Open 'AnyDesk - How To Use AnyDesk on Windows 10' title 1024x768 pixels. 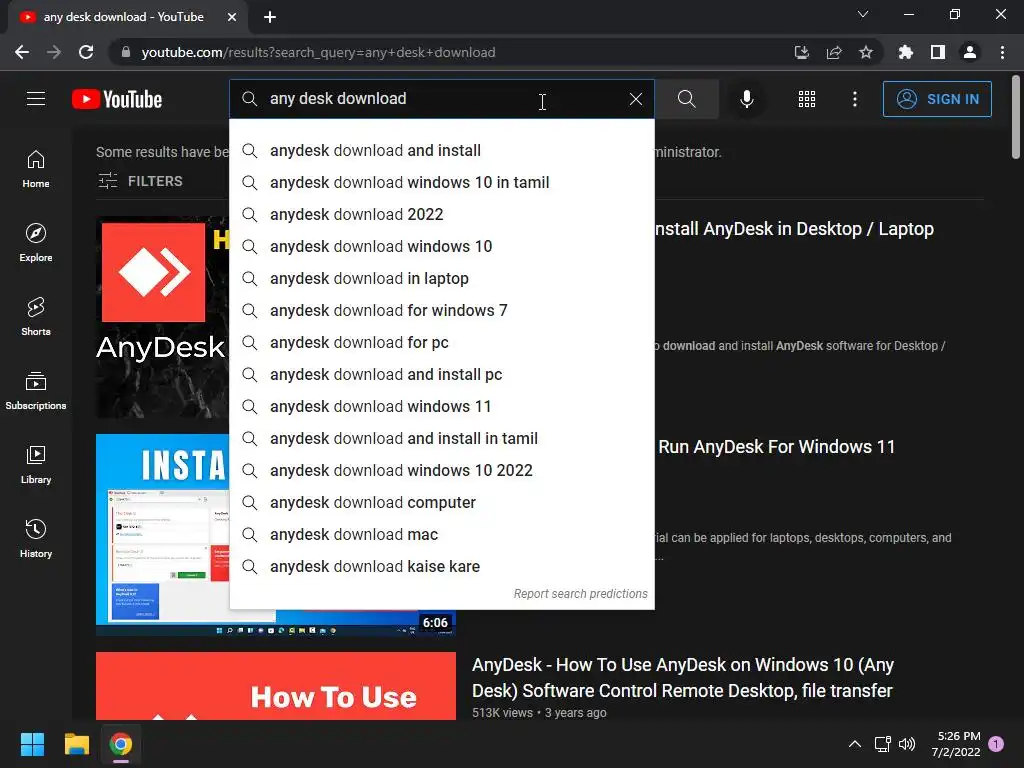(x=682, y=677)
